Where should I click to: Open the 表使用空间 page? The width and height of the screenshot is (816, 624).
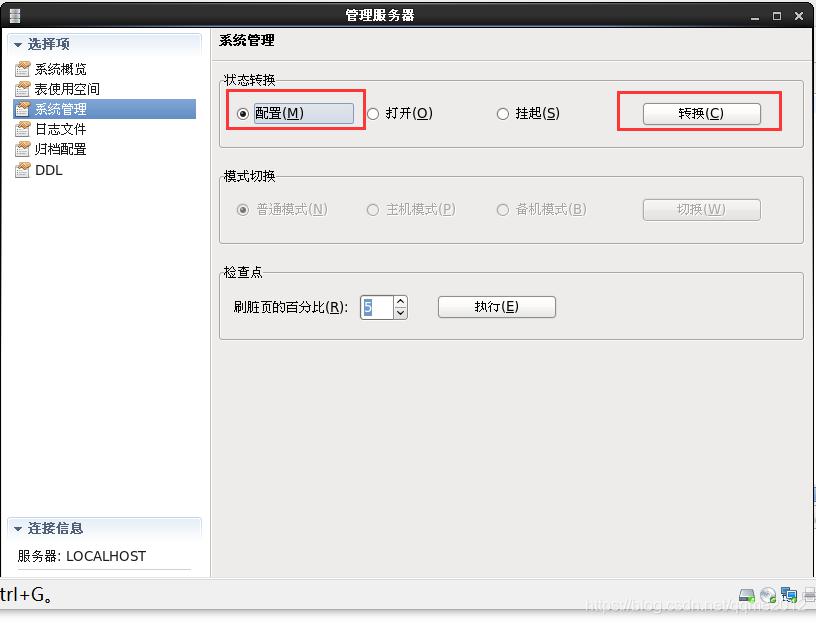click(x=67, y=89)
